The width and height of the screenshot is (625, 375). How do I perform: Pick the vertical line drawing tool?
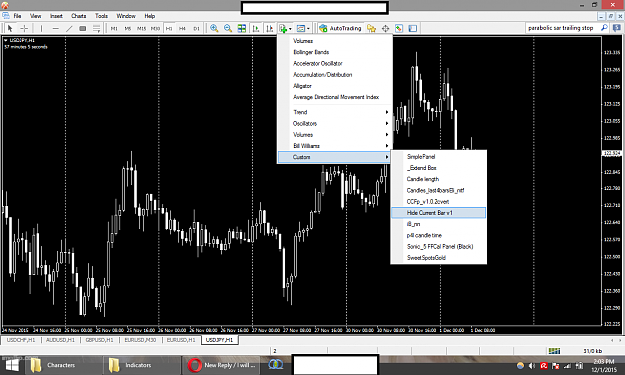point(41,28)
